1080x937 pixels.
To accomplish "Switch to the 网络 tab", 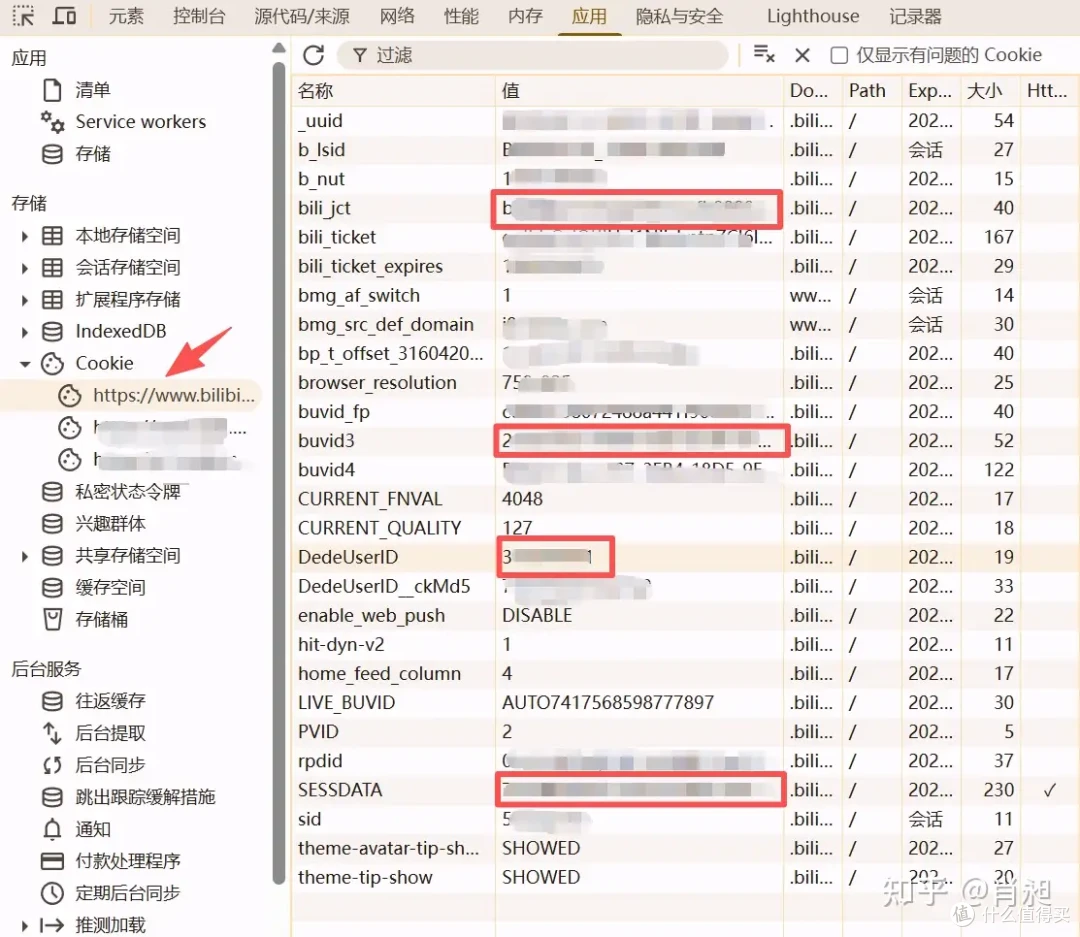I will pyautogui.click(x=397, y=16).
